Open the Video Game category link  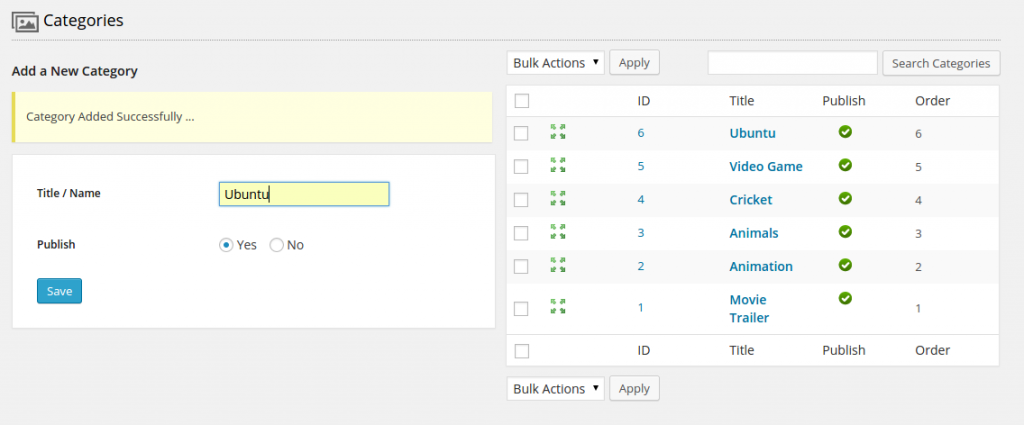pyautogui.click(x=765, y=166)
